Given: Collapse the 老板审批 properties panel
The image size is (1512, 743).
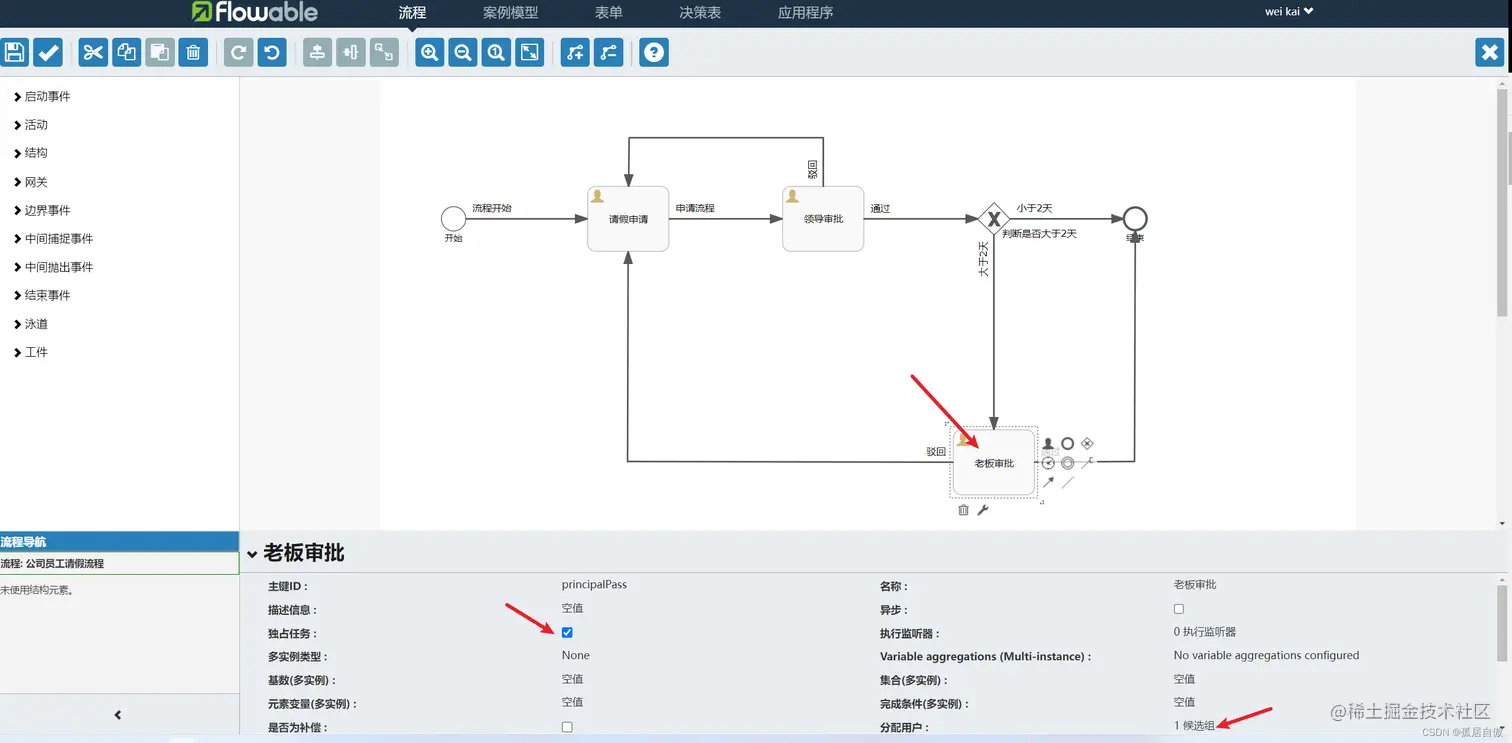Looking at the screenshot, I should (x=253, y=553).
